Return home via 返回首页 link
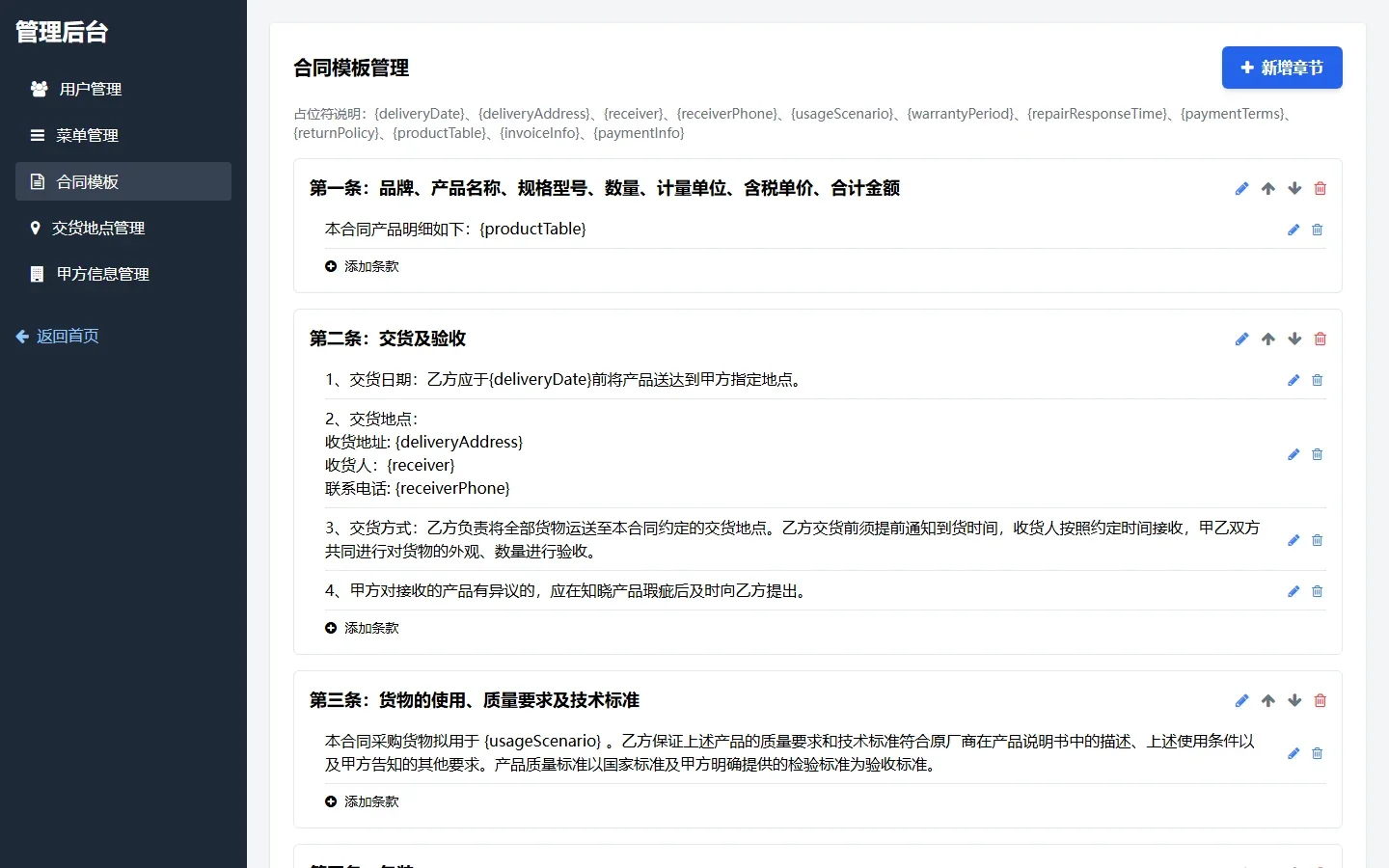This screenshot has width=1389, height=868. pyautogui.click(x=58, y=336)
